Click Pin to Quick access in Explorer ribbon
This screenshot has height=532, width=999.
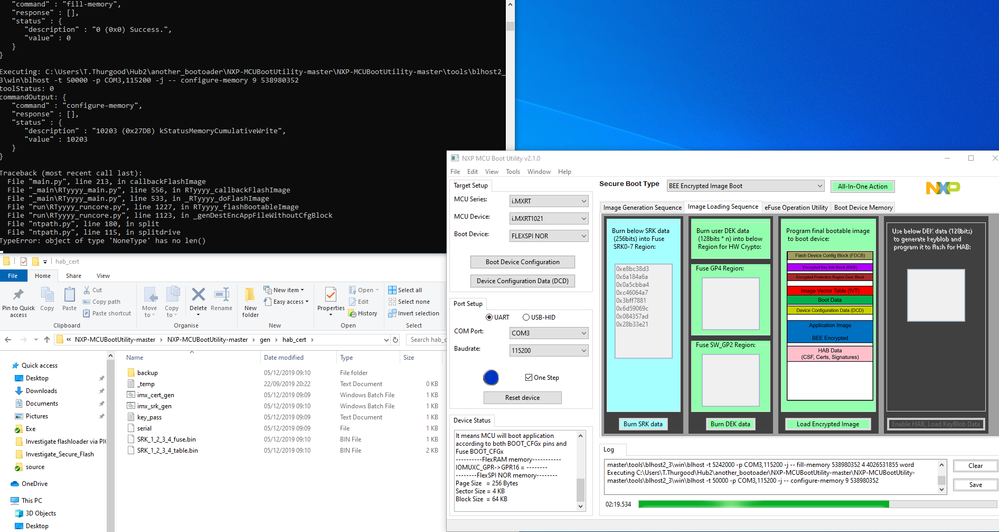click(x=18, y=303)
